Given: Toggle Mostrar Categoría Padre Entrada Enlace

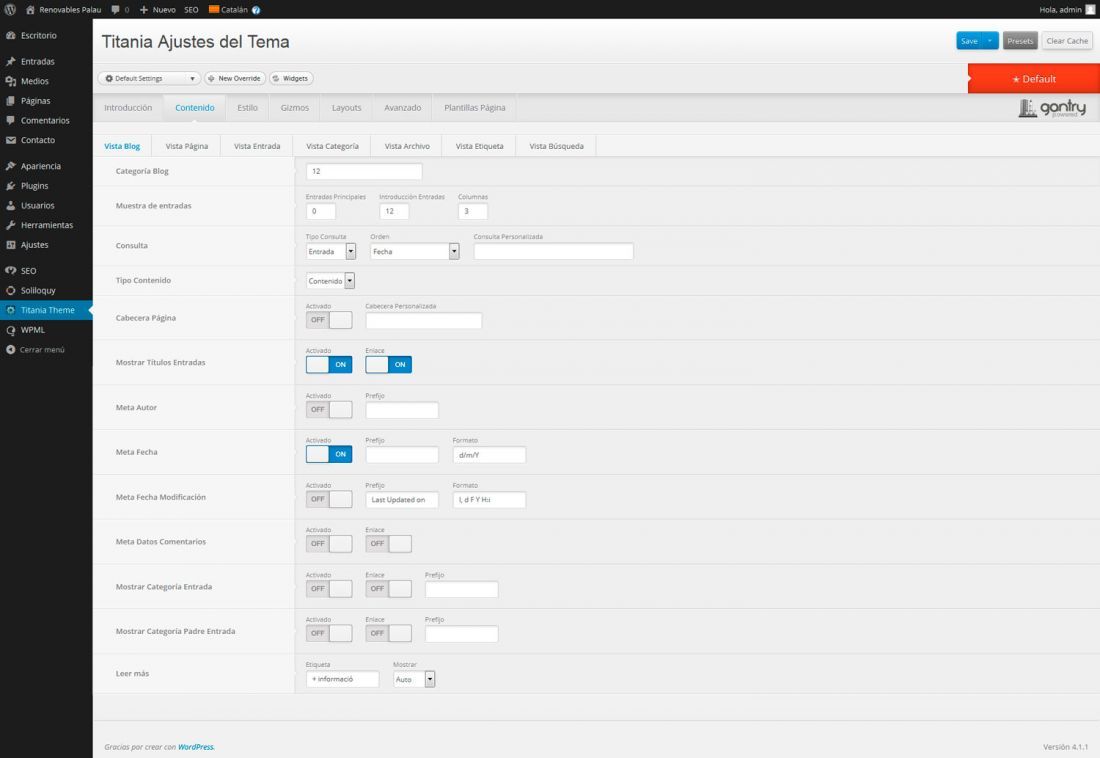Looking at the screenshot, I should 389,634.
